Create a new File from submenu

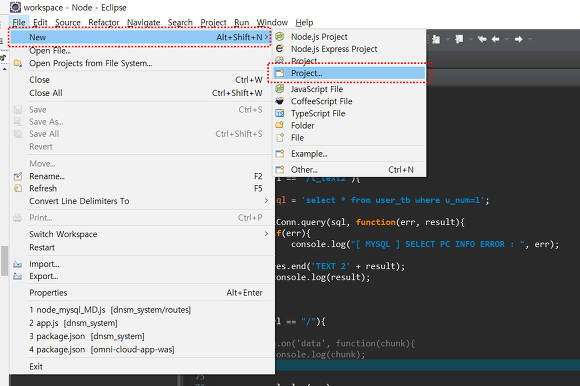point(349,138)
